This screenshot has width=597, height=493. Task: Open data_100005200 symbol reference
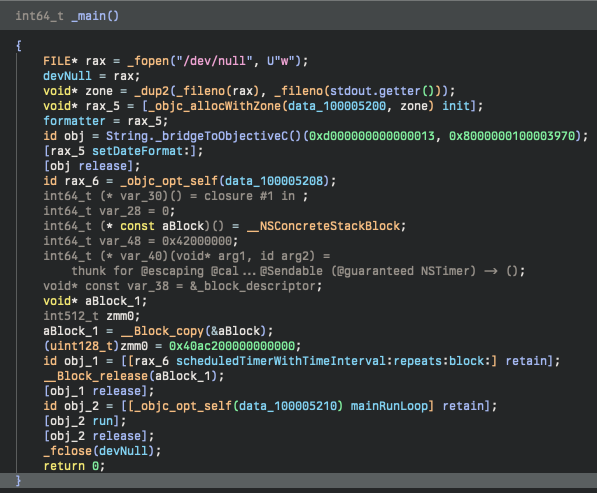point(337,106)
